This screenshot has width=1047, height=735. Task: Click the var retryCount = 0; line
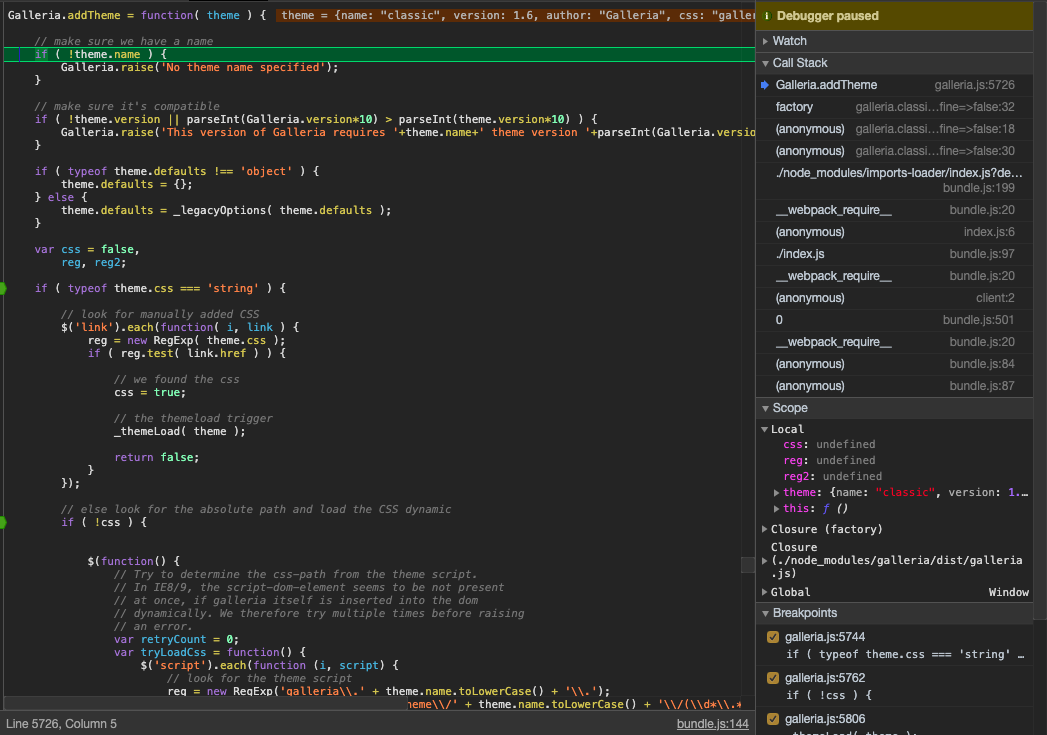coord(176,639)
